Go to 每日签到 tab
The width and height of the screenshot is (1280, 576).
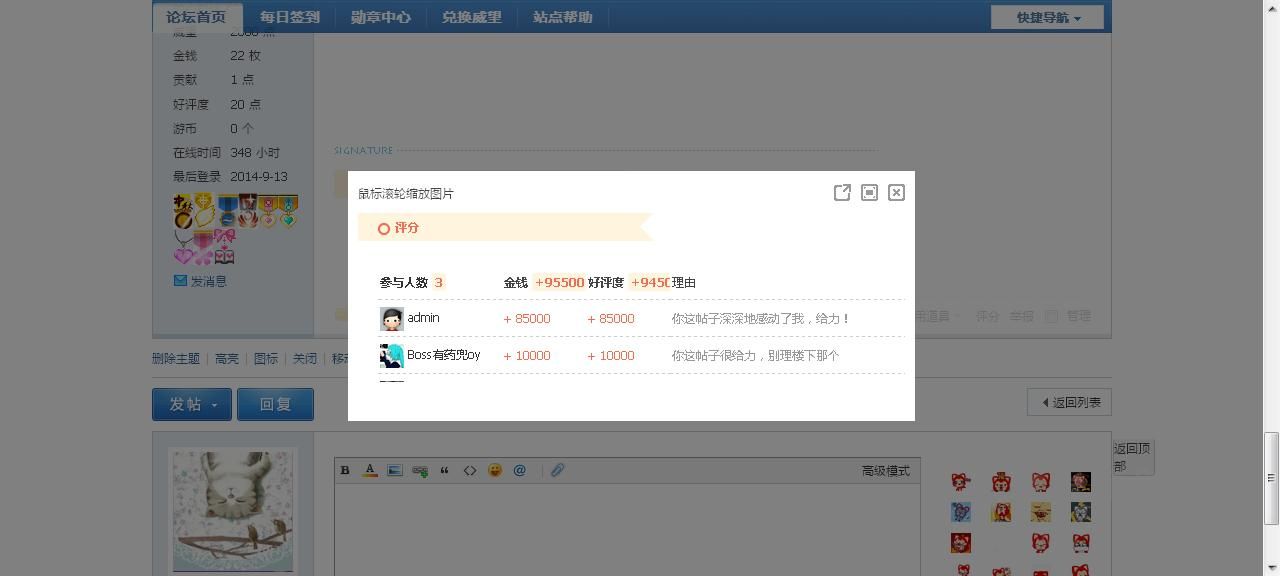coord(290,17)
